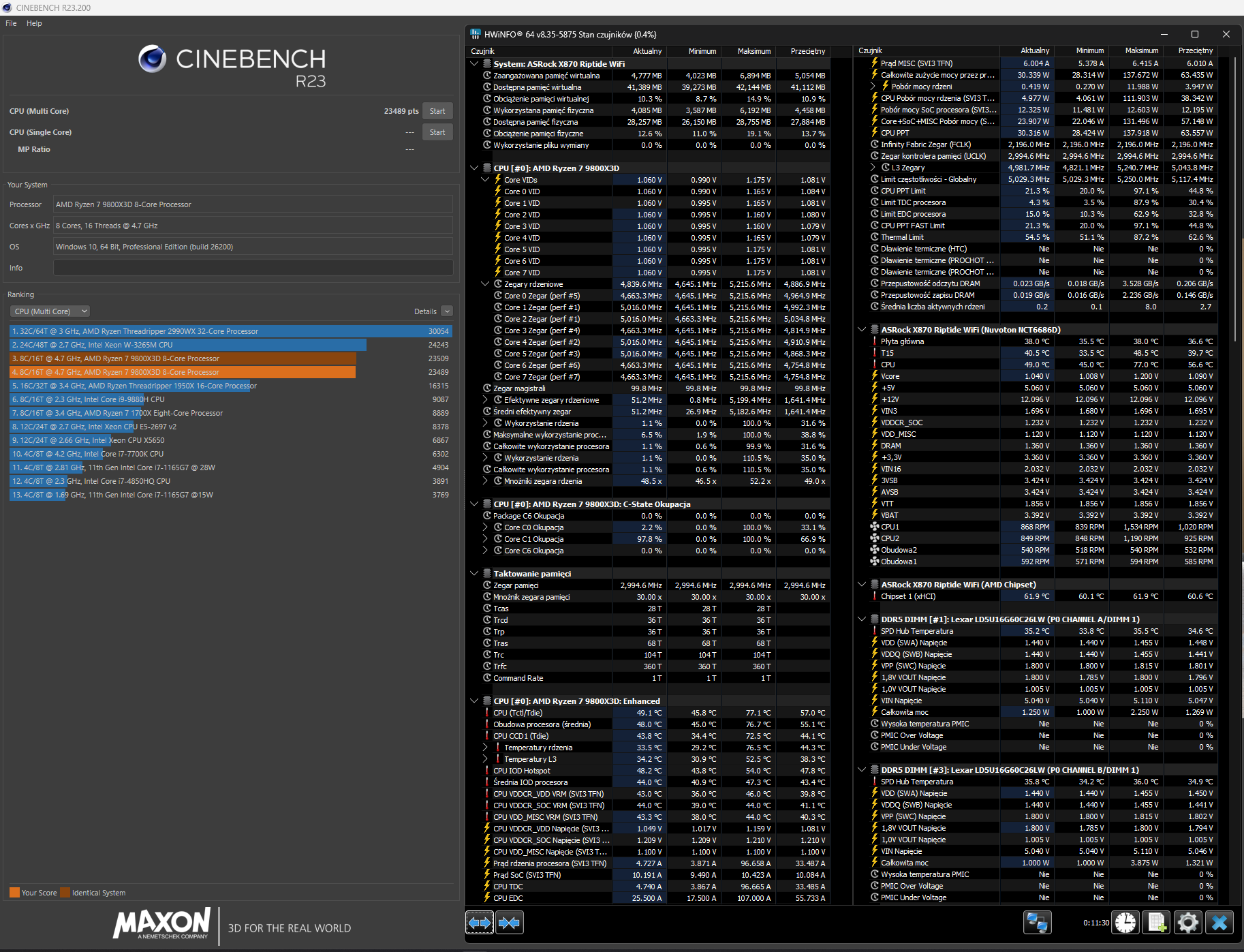Click the blue X close-sensors icon in toolbar
Viewport: 1244px width, 952px height.
click(1219, 923)
